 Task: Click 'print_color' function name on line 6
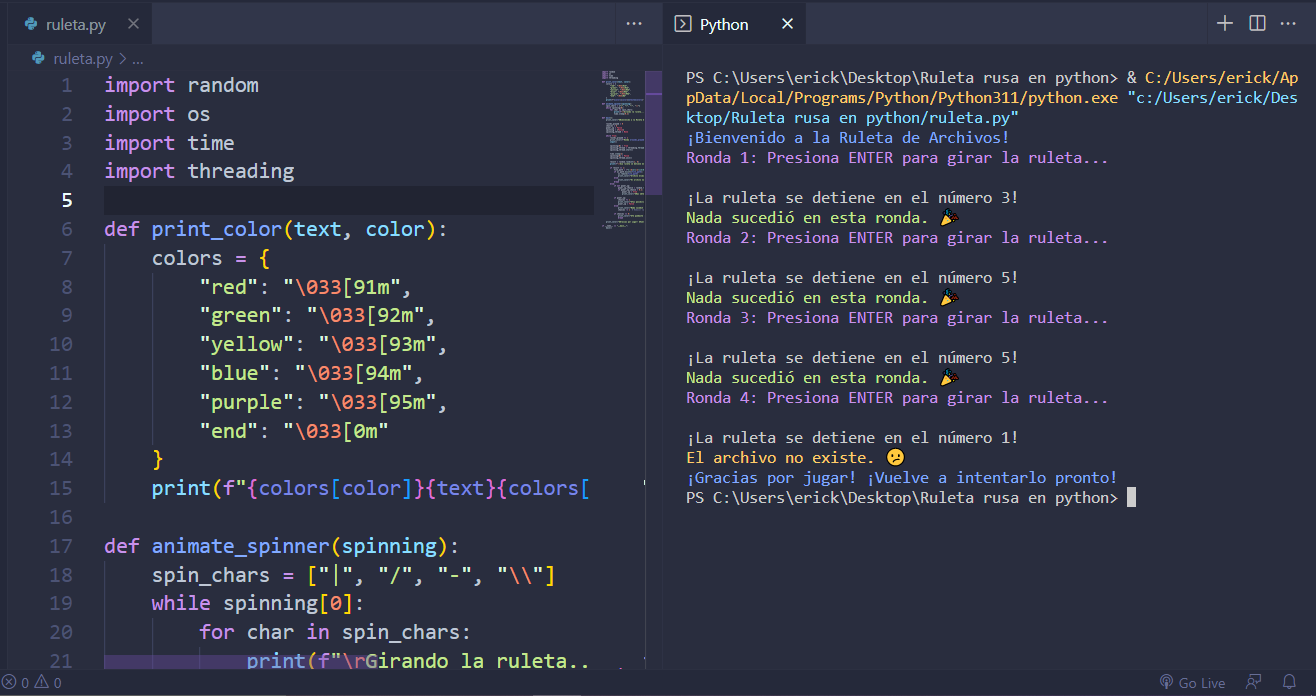tap(217, 229)
